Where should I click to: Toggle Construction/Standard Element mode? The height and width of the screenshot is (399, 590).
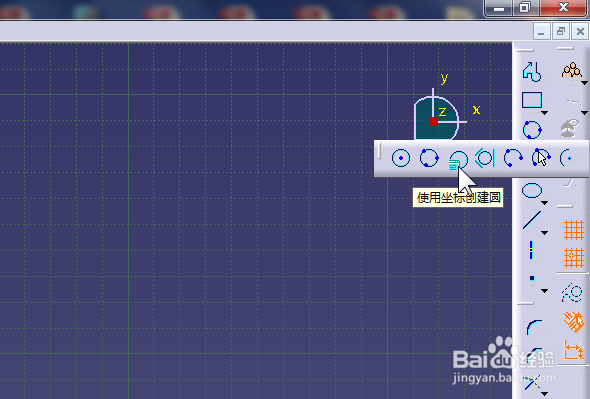[x=572, y=293]
